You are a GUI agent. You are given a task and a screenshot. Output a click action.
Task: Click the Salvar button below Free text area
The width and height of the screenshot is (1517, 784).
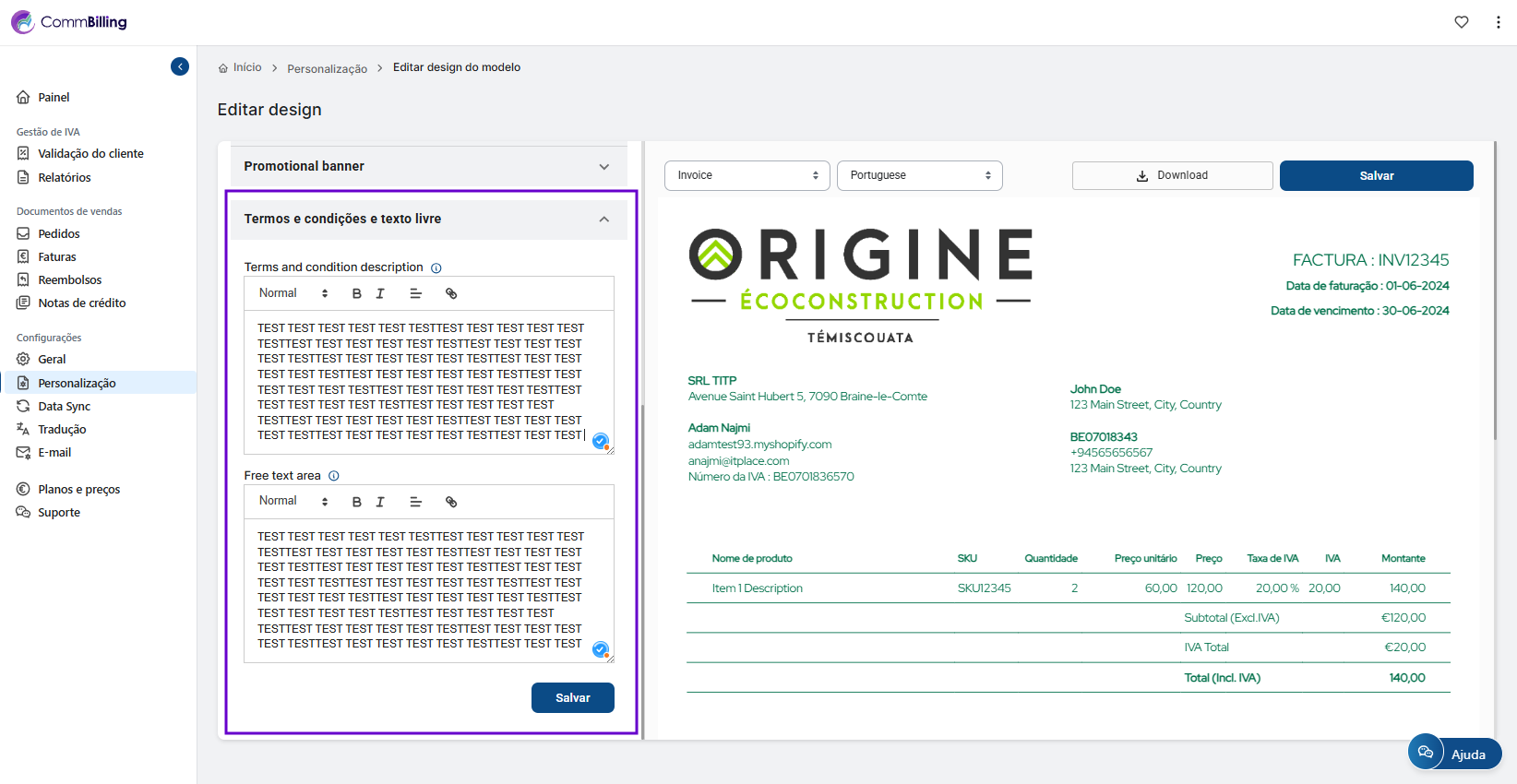click(572, 698)
